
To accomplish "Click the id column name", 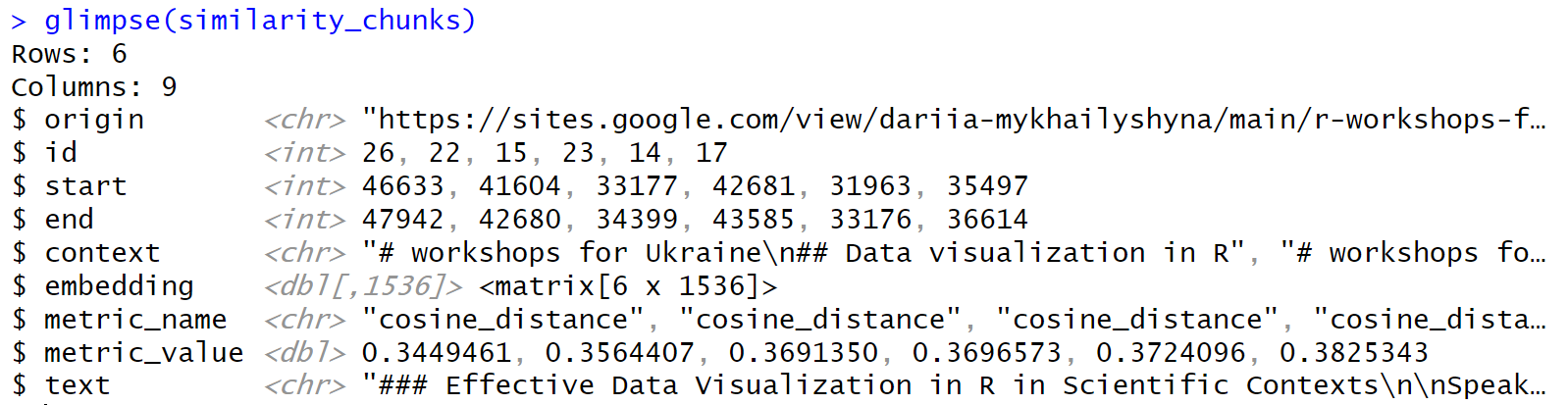I will (x=61, y=153).
